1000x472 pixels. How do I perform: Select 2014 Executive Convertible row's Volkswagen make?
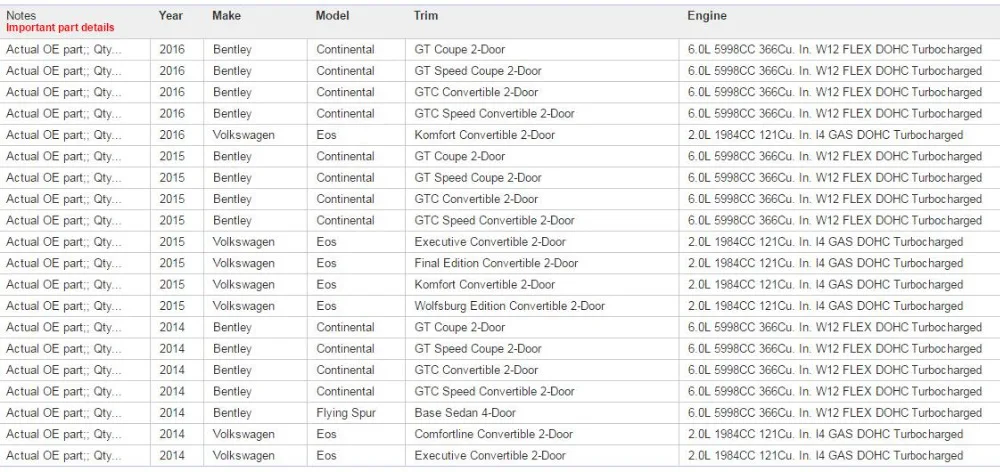244,456
